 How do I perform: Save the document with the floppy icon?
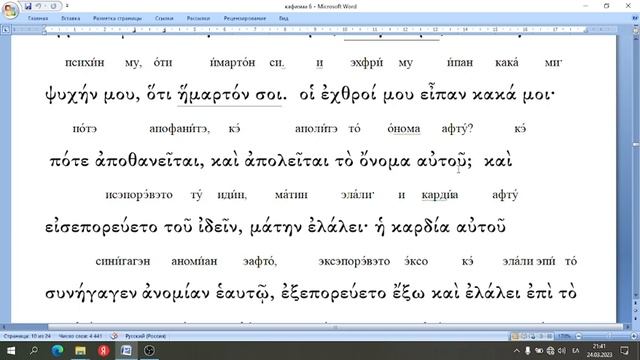tap(28, 6)
